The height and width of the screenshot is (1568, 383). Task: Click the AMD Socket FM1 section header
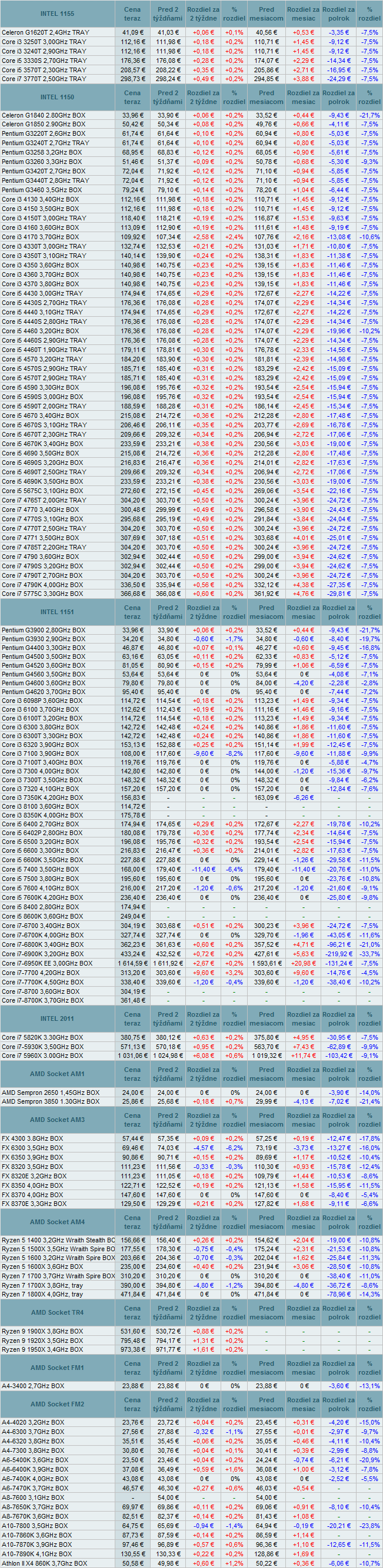point(57,1368)
